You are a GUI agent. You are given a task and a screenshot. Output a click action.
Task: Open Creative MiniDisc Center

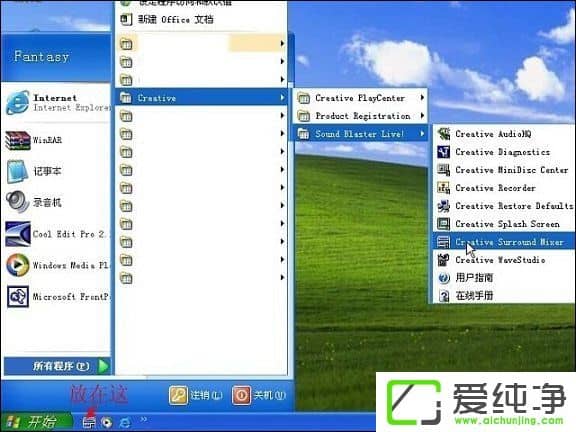(504, 170)
